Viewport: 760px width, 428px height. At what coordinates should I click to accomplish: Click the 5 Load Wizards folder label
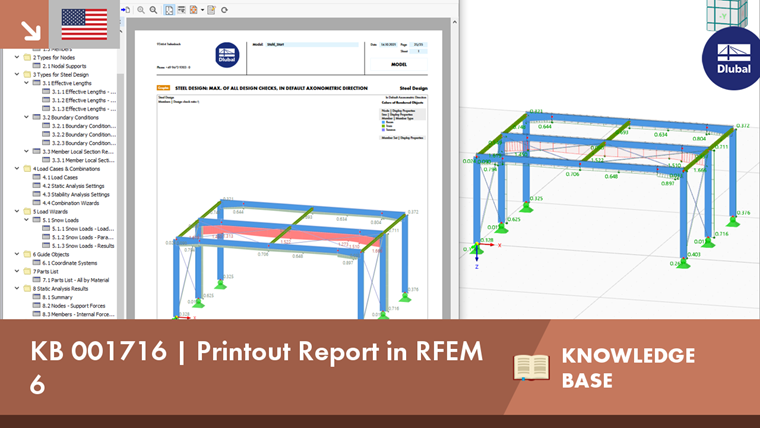tap(50, 211)
